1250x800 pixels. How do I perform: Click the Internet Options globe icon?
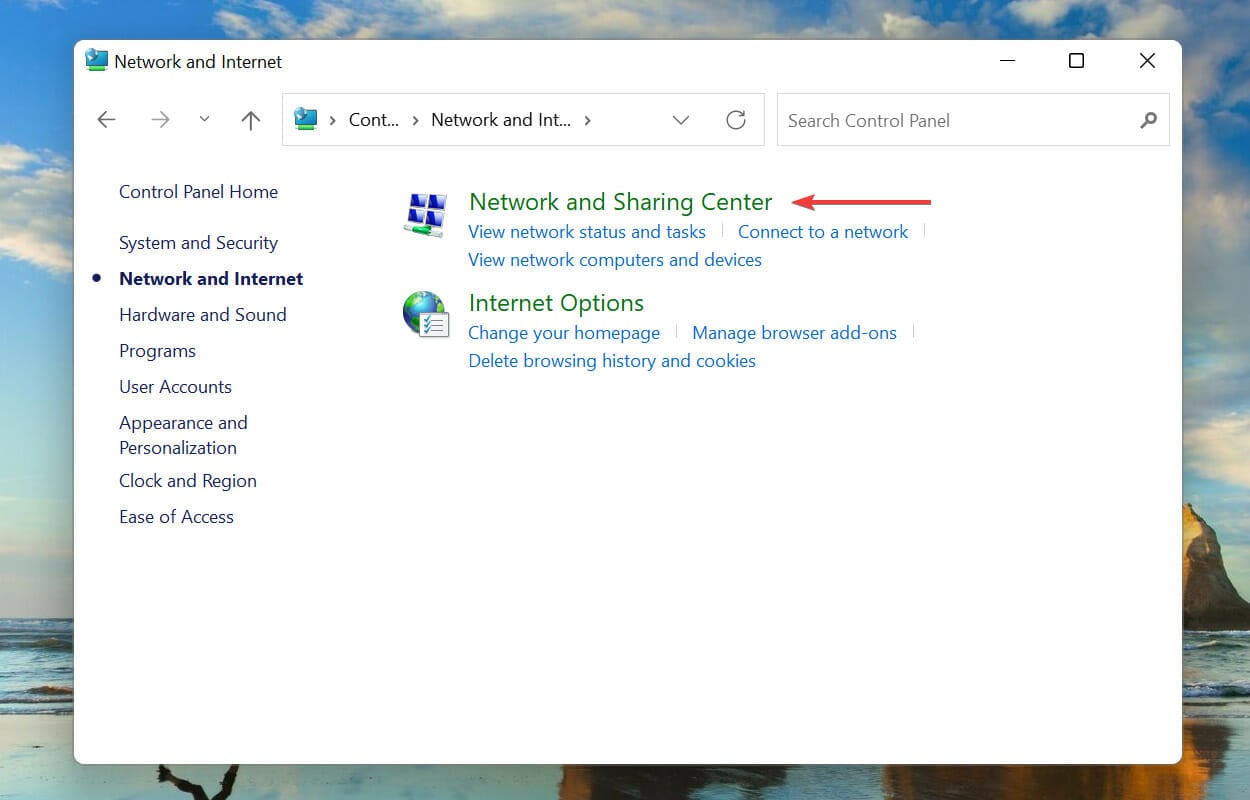click(425, 315)
